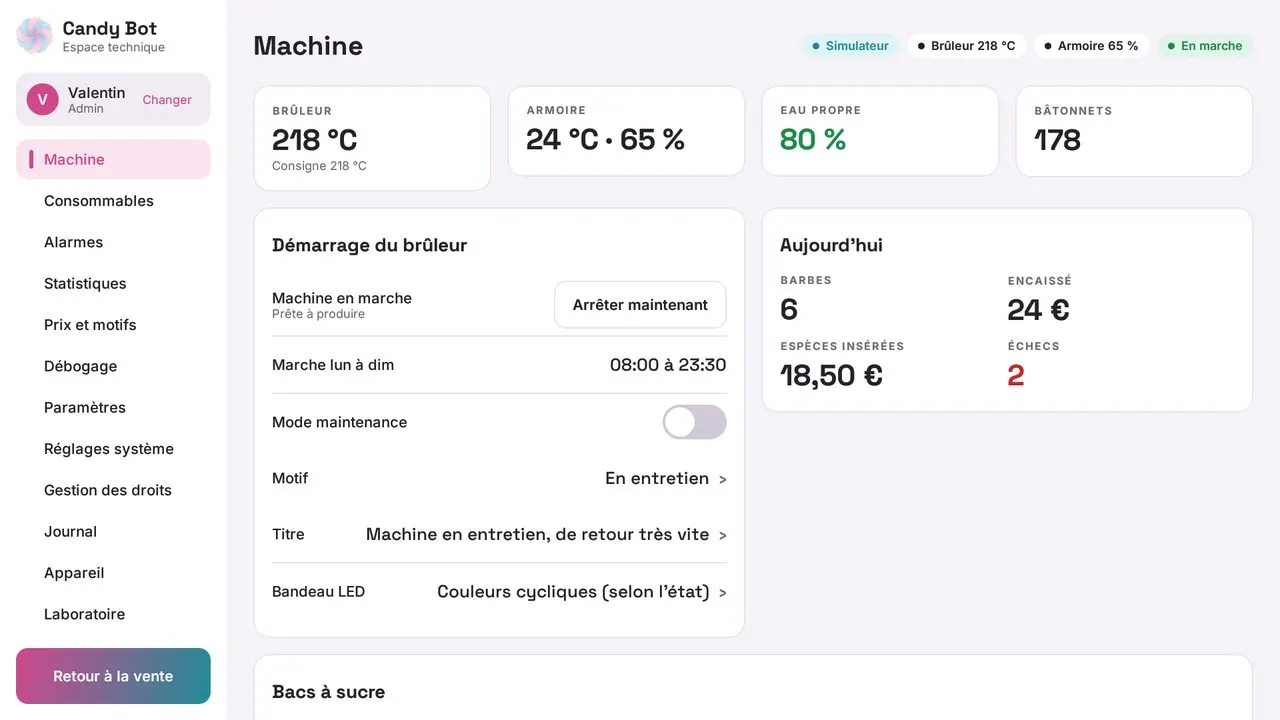Image resolution: width=1280 pixels, height=720 pixels.
Task: Click the Retour à la vente button
Action: (113, 676)
